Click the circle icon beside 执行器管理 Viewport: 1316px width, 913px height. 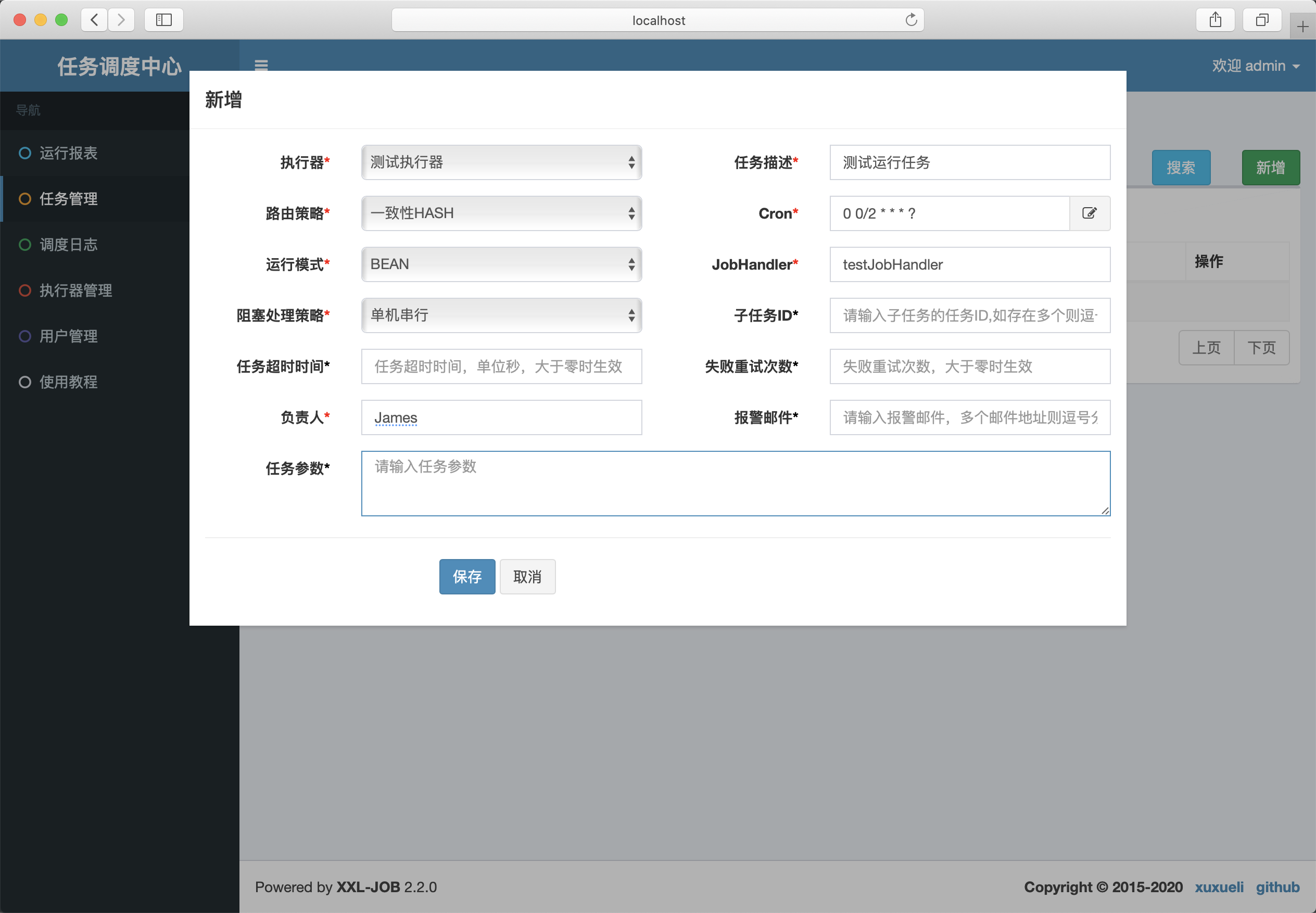24,290
